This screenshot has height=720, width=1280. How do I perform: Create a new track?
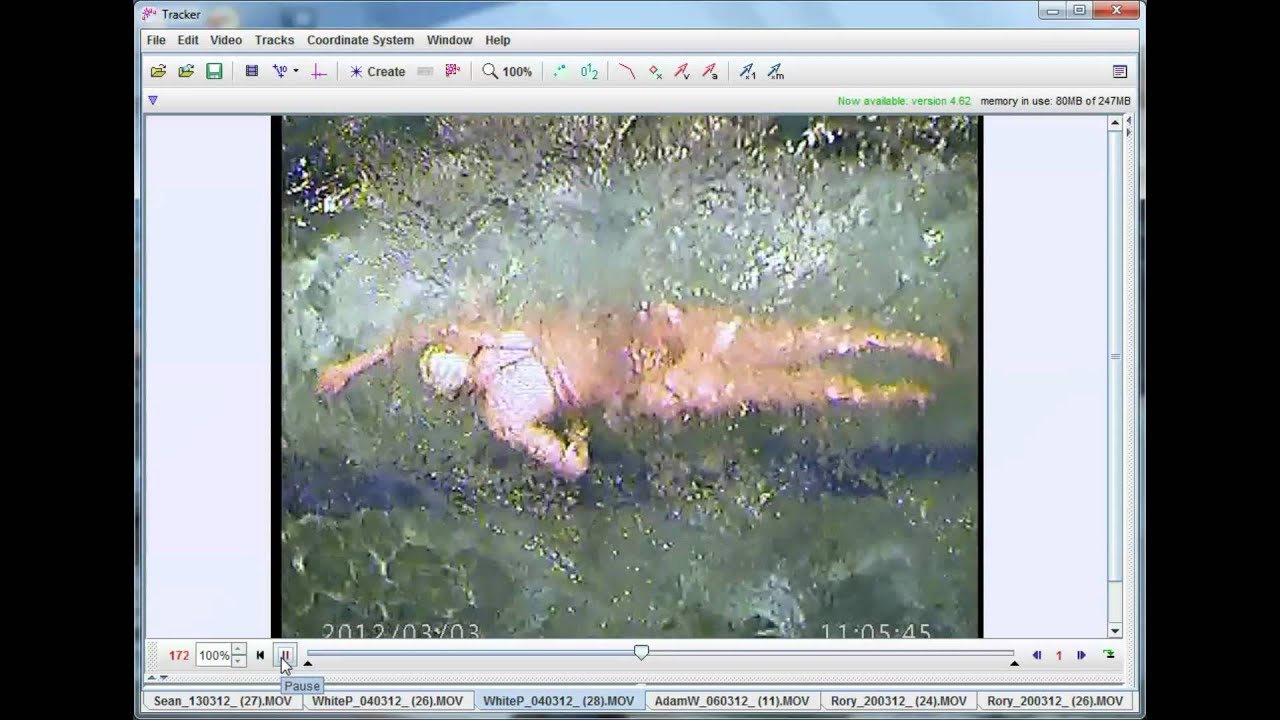[376, 71]
